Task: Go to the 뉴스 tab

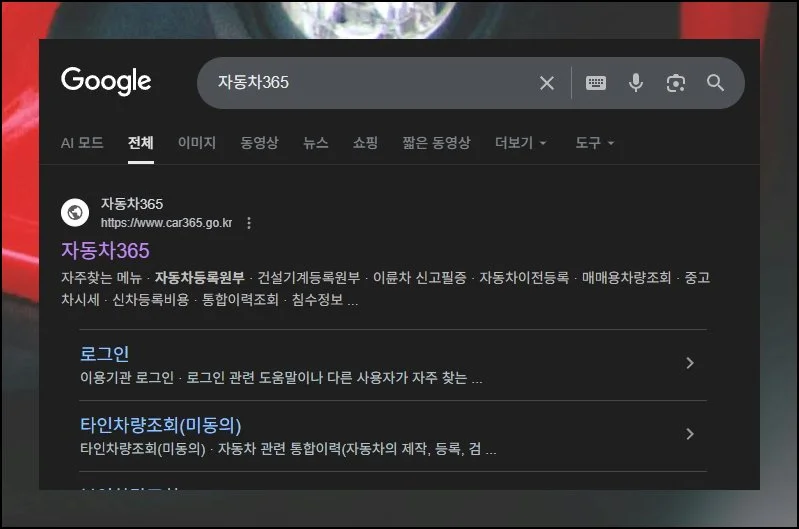Action: pos(316,143)
